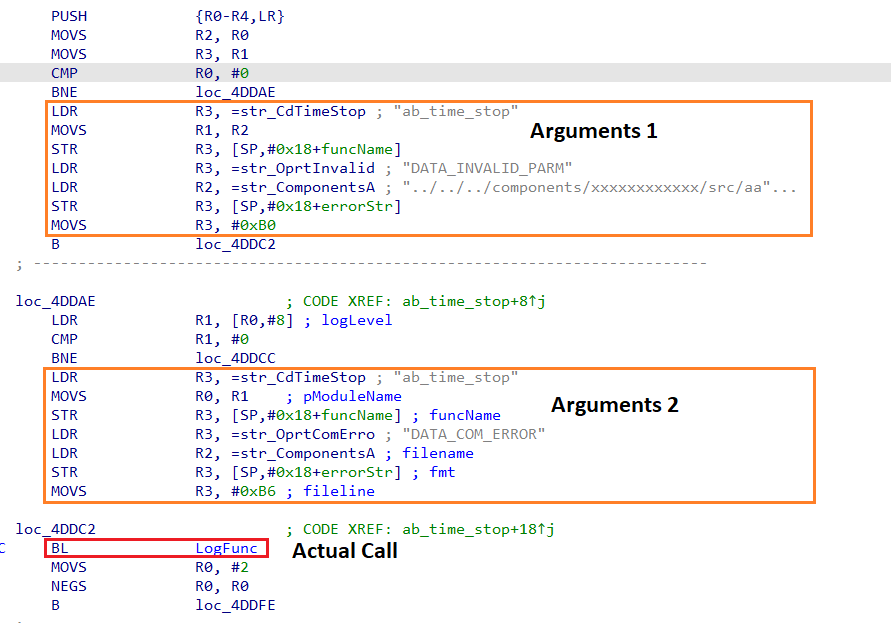This screenshot has height=623, width=891.
Task: Click the loc_4DDC2 target after B instruction
Action: point(235,244)
